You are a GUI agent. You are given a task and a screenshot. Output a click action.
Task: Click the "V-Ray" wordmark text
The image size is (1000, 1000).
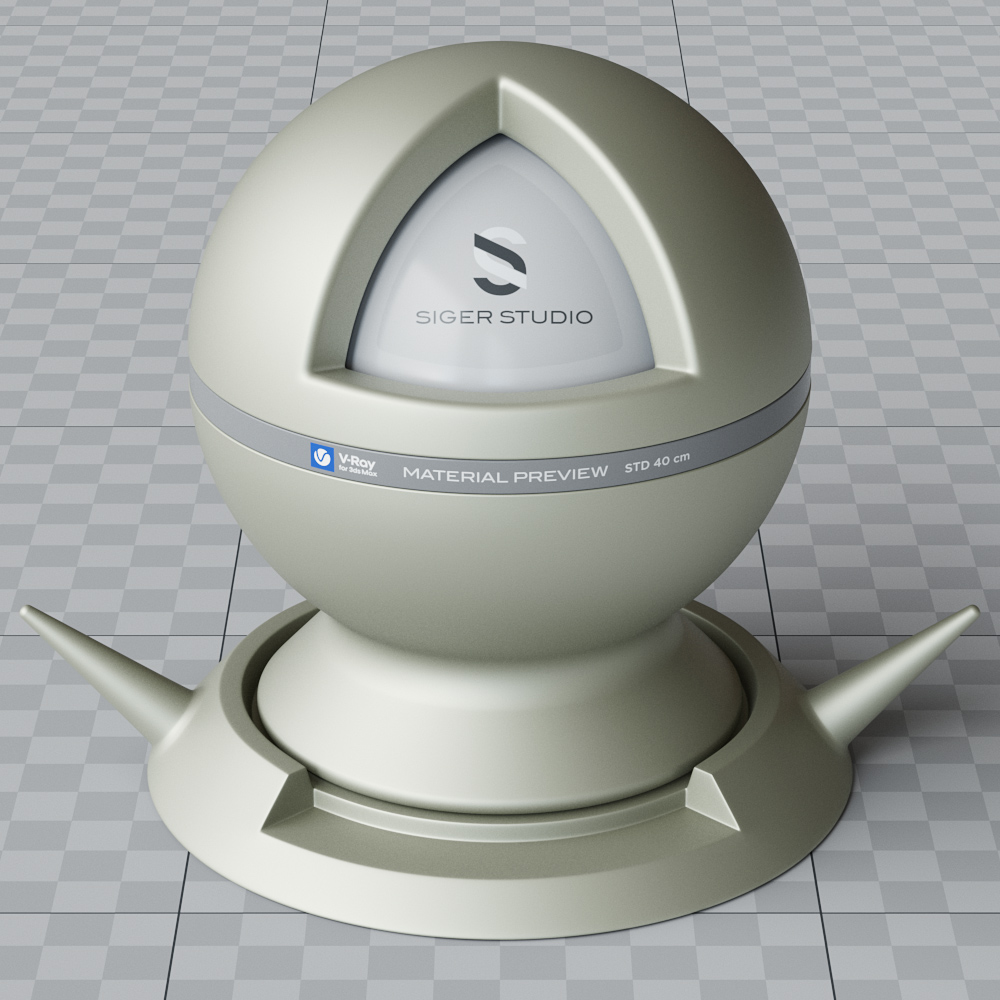click(x=357, y=460)
